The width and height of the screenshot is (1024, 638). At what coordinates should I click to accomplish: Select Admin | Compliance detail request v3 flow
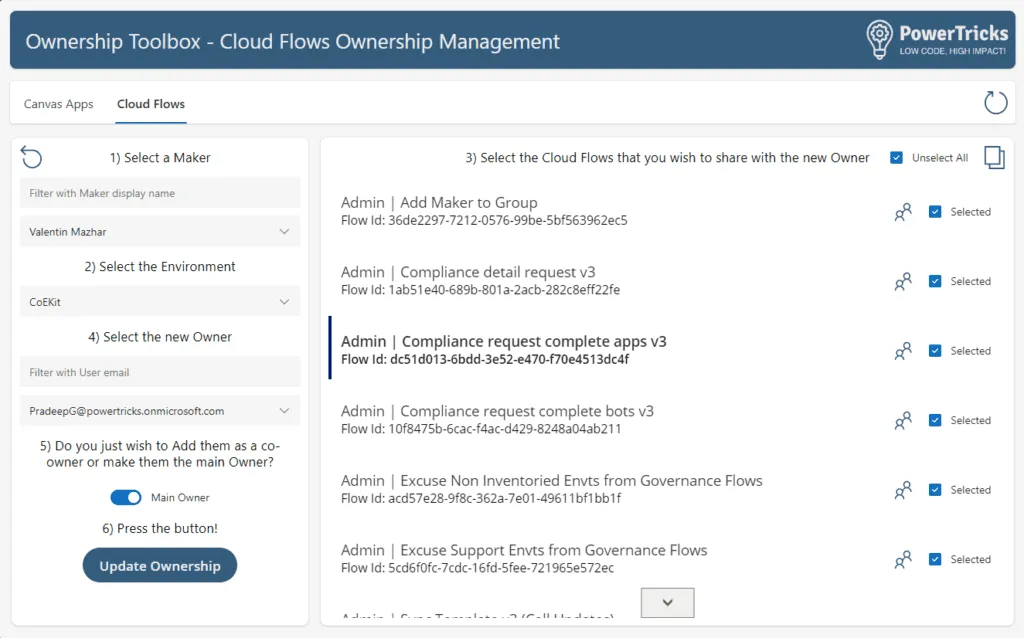click(468, 272)
